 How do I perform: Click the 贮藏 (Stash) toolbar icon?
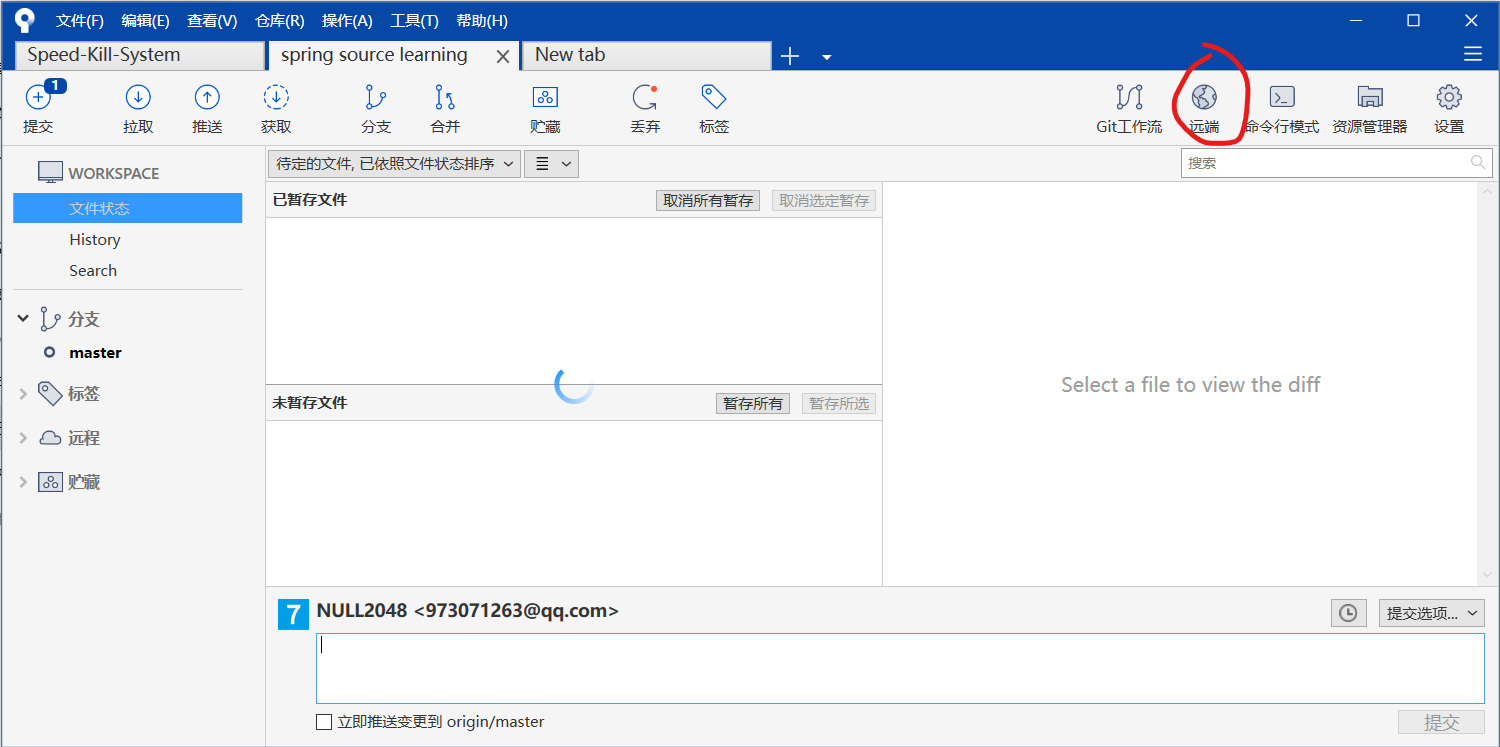point(545,108)
